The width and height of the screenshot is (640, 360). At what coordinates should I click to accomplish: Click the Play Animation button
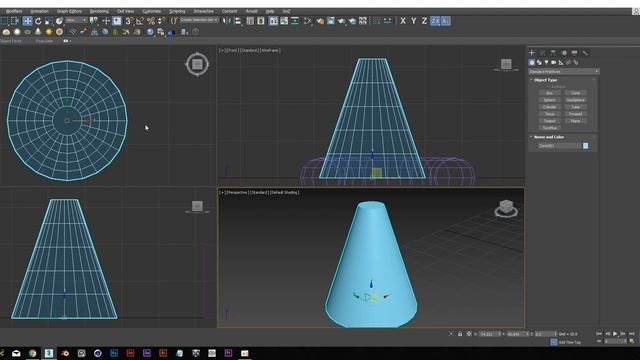(615, 334)
